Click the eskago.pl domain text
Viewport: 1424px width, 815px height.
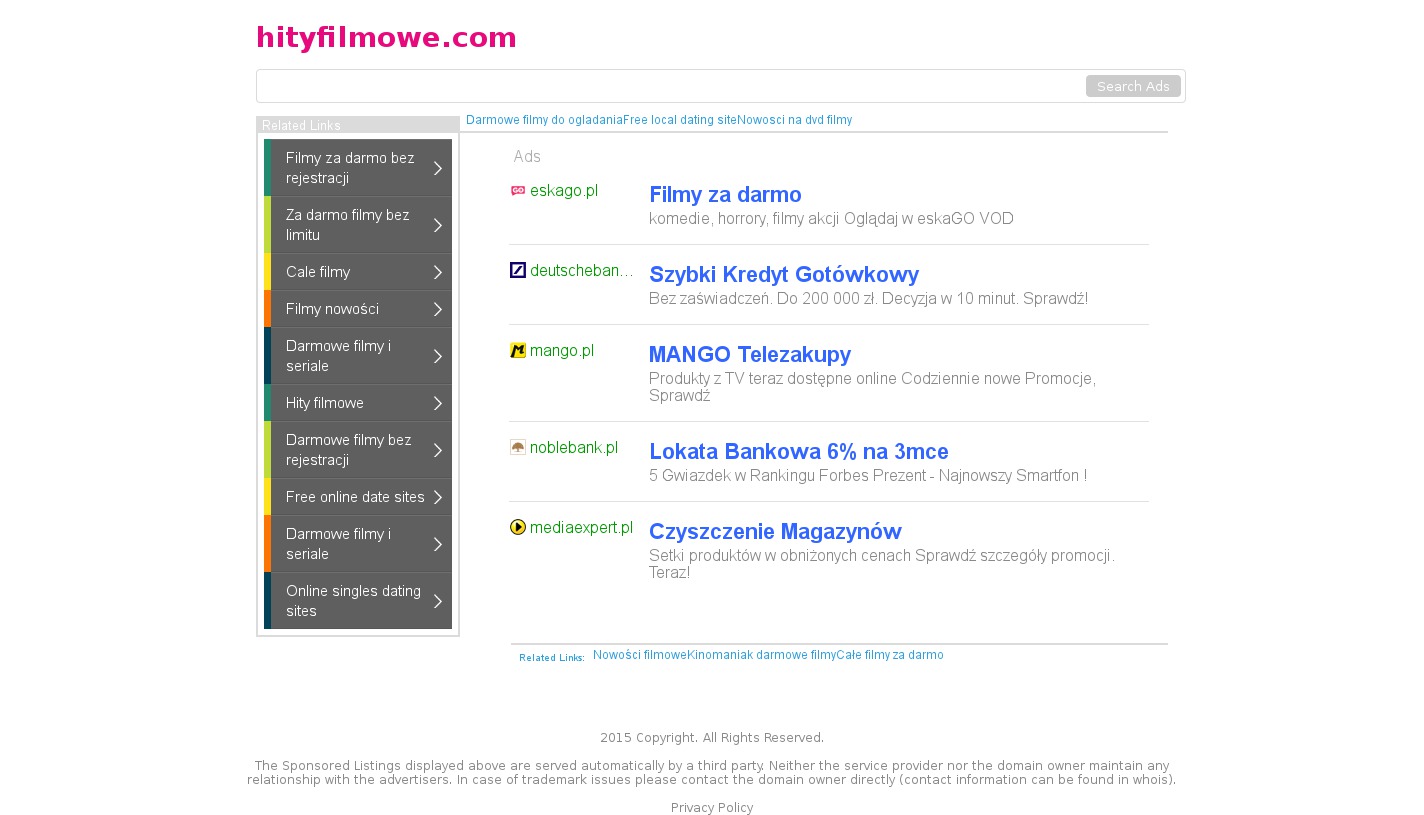(x=564, y=191)
